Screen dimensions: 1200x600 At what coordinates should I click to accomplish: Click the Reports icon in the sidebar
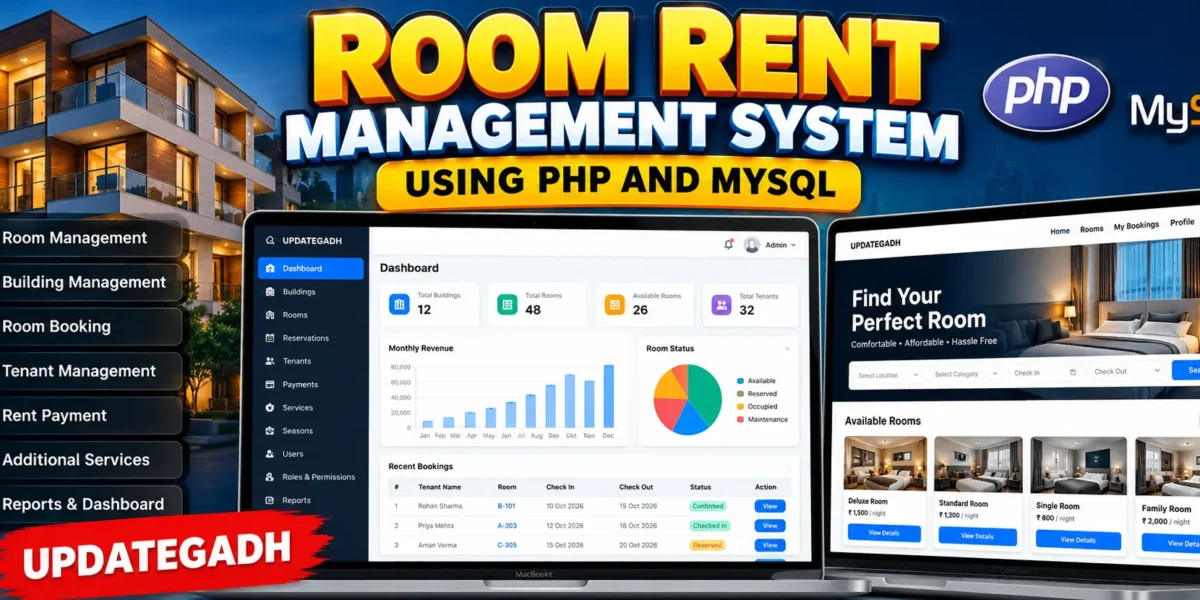[270, 500]
